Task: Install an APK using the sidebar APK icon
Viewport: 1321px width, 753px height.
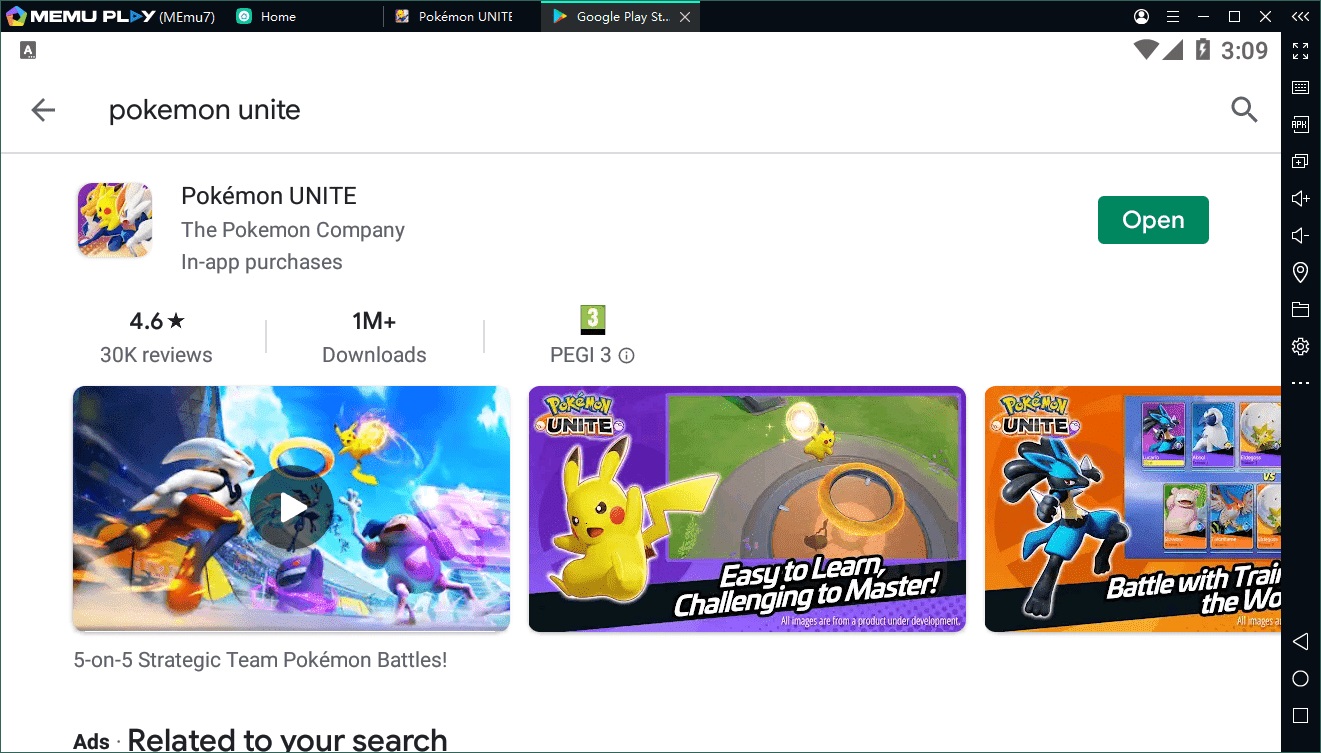Action: click(x=1300, y=124)
